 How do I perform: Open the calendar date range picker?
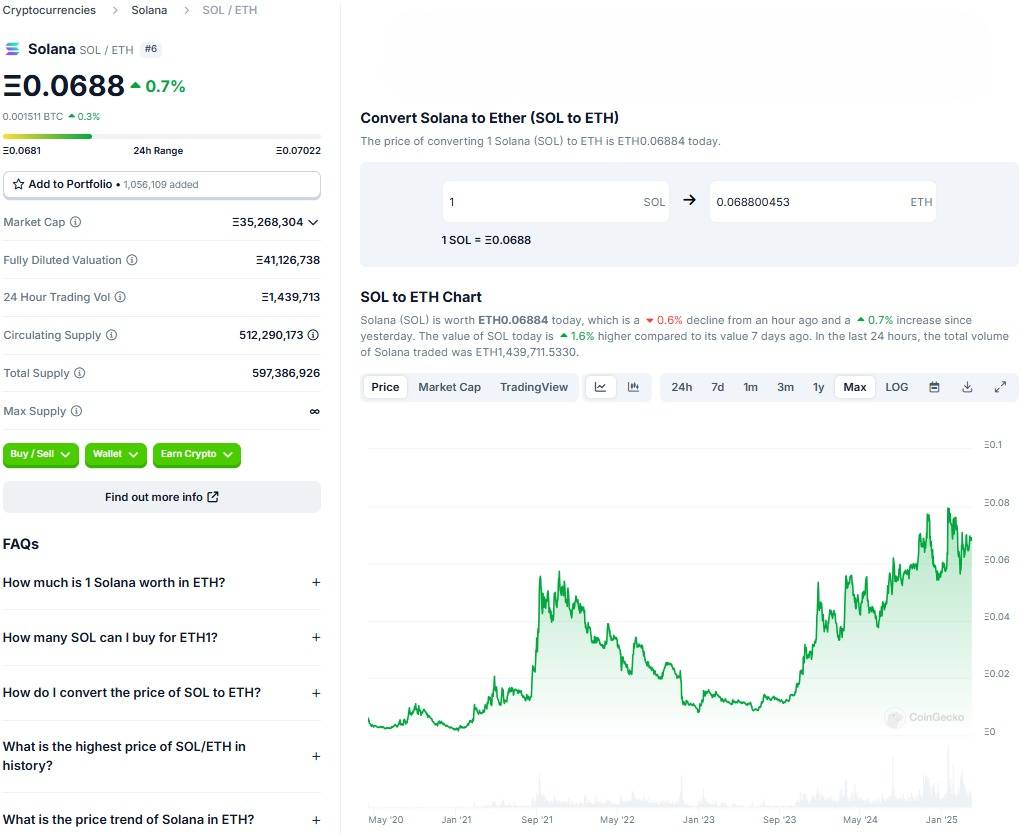point(934,387)
